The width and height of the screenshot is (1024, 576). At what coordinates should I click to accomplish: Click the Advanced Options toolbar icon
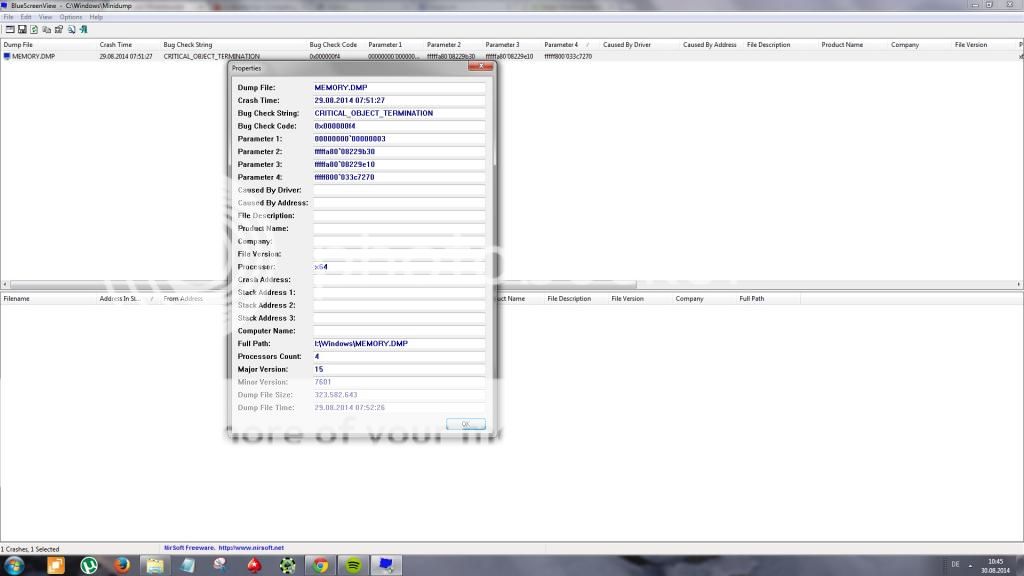8,29
